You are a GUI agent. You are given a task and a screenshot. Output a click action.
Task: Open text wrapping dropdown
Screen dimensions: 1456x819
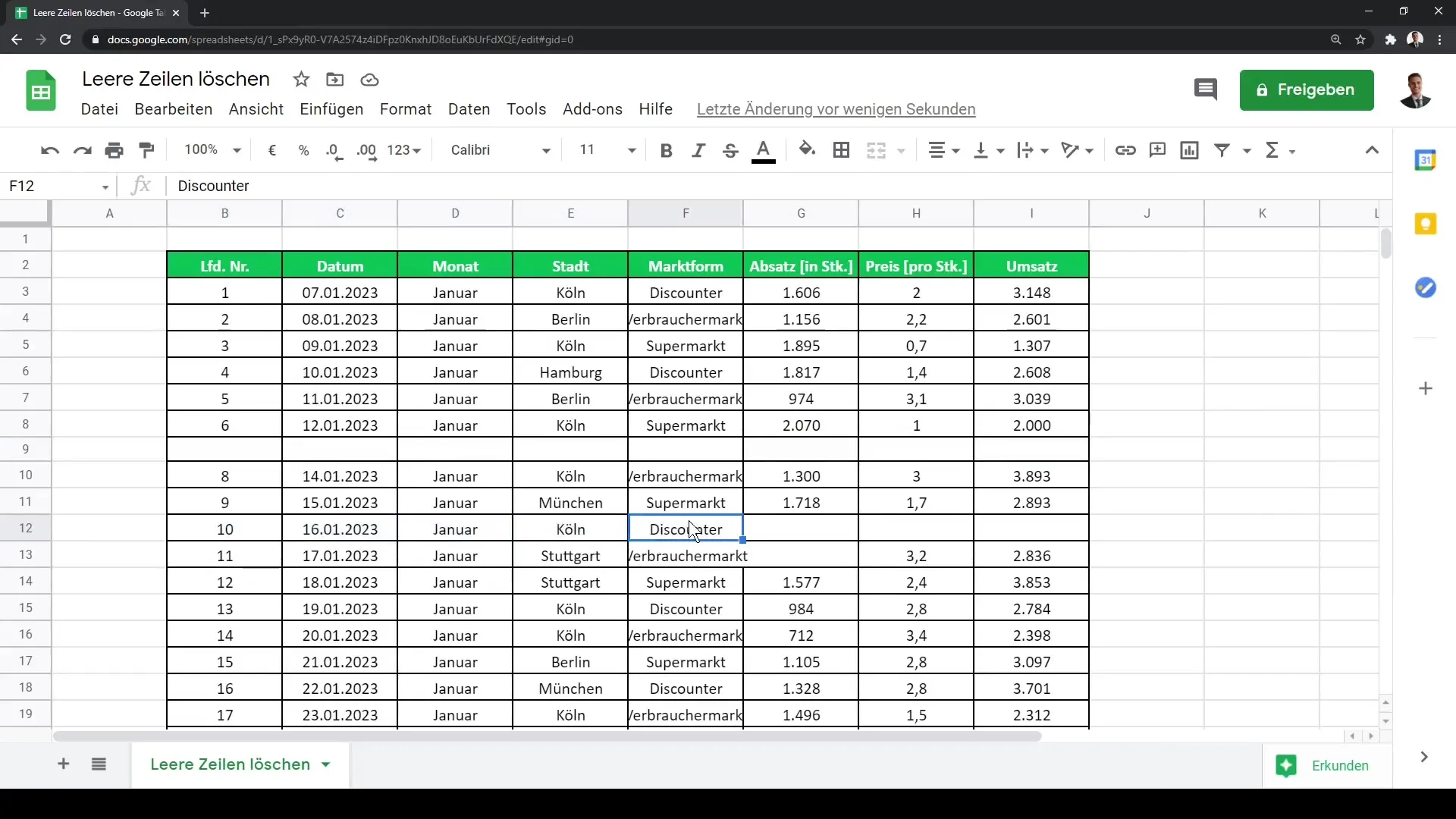click(x=1033, y=150)
